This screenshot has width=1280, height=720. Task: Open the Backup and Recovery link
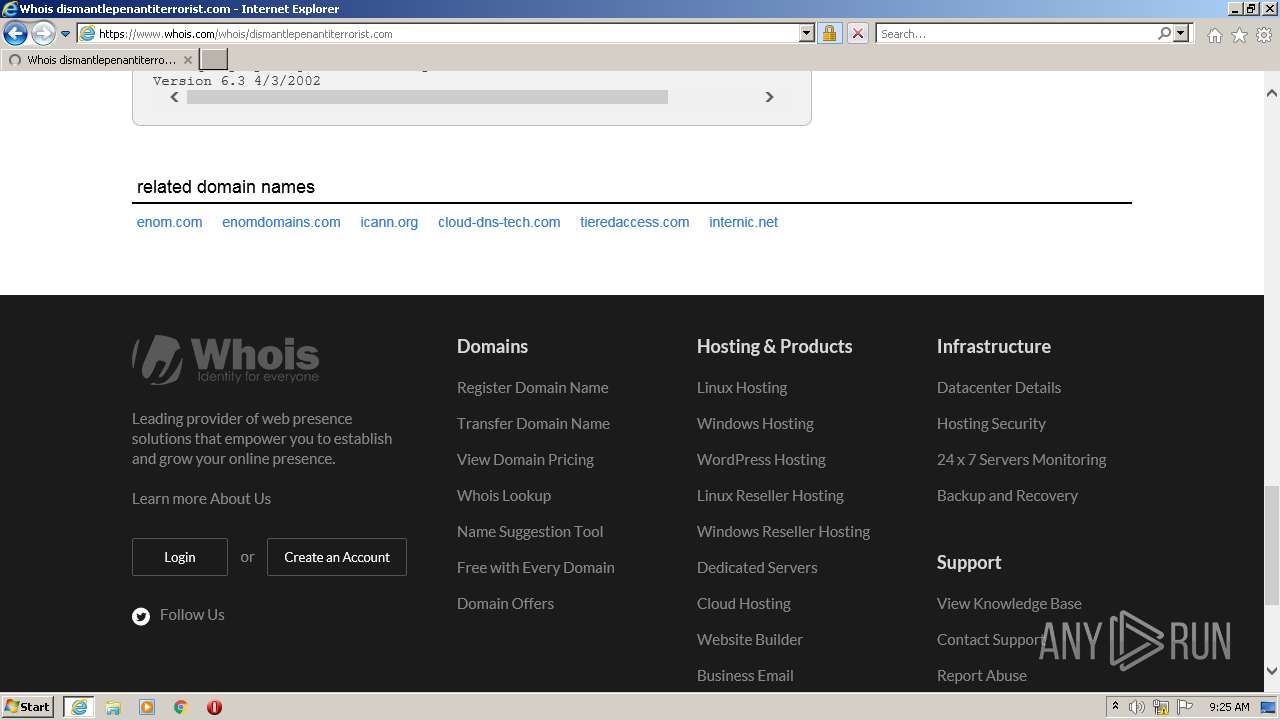coord(1007,495)
